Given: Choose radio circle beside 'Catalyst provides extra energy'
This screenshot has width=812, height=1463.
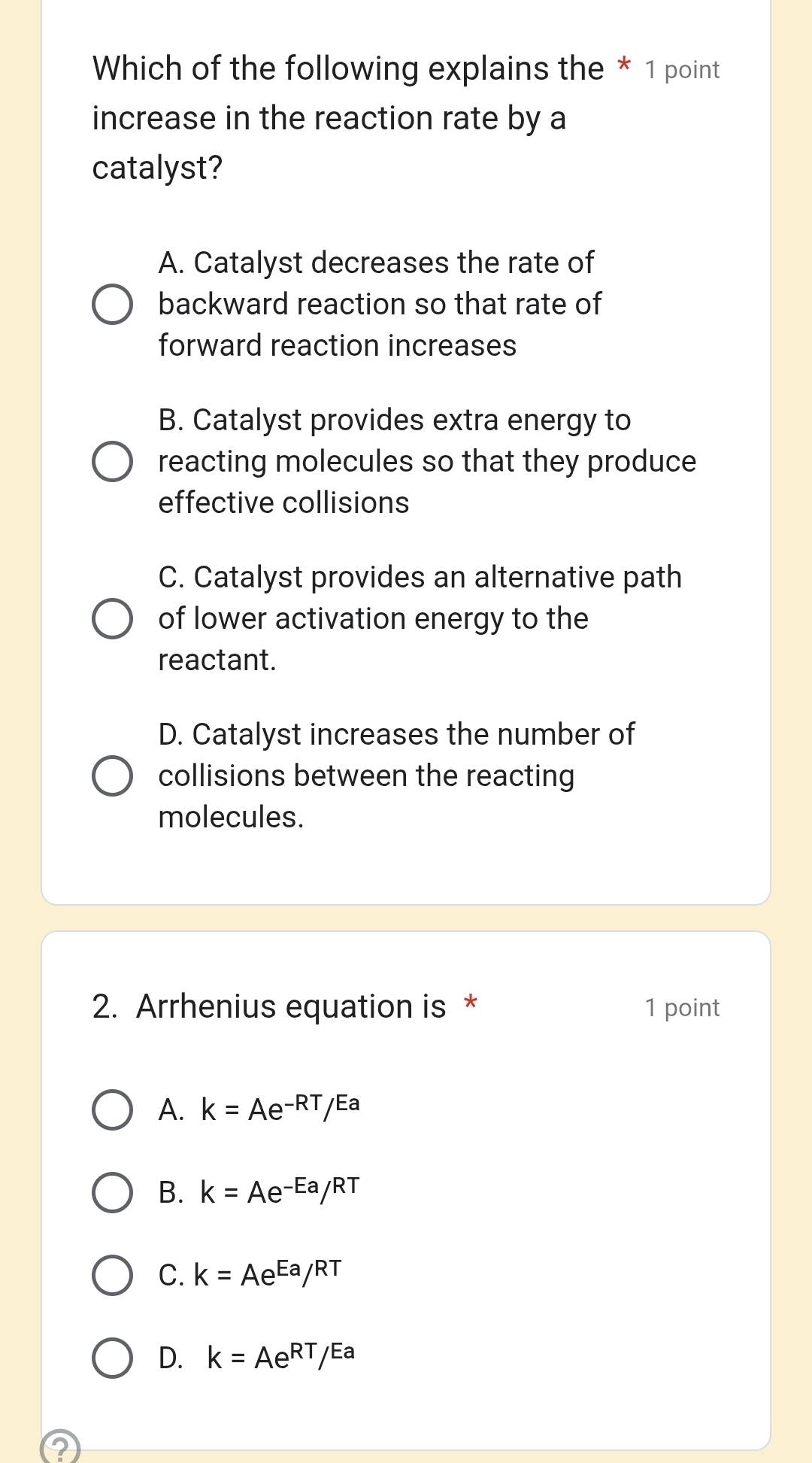Looking at the screenshot, I should (113, 462).
